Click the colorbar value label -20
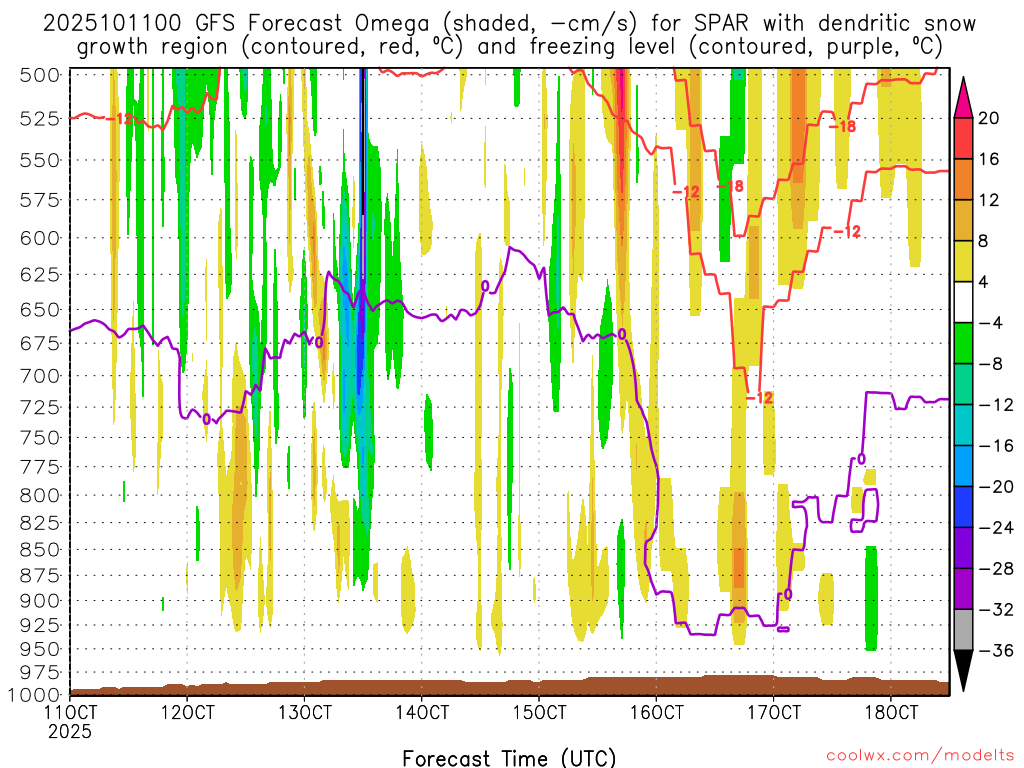 tap(995, 487)
